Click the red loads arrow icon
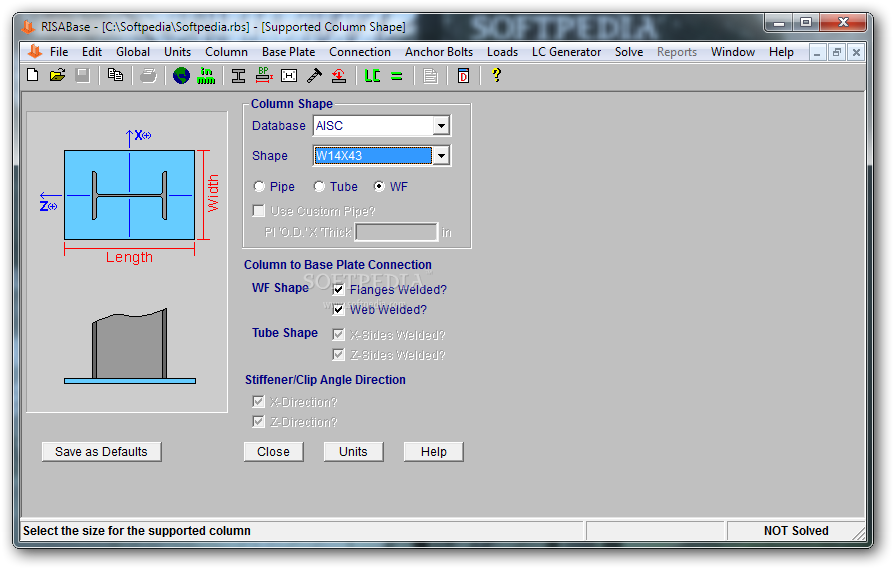Viewport: 894px width, 569px height. click(x=339, y=75)
